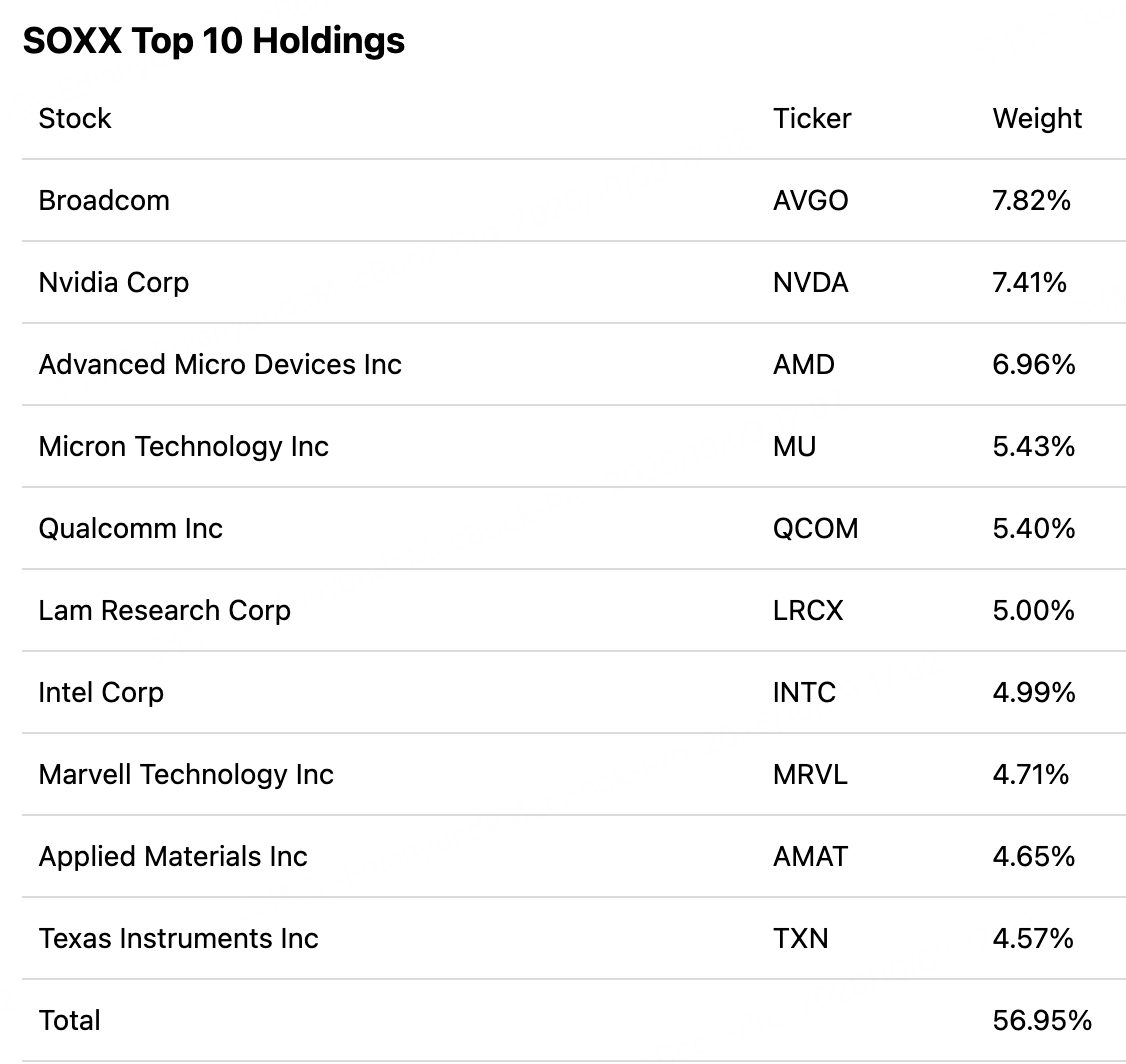Image resolution: width=1126 pixels, height=1064 pixels.
Task: Select the Broadcom stock name
Action: [x=104, y=200]
